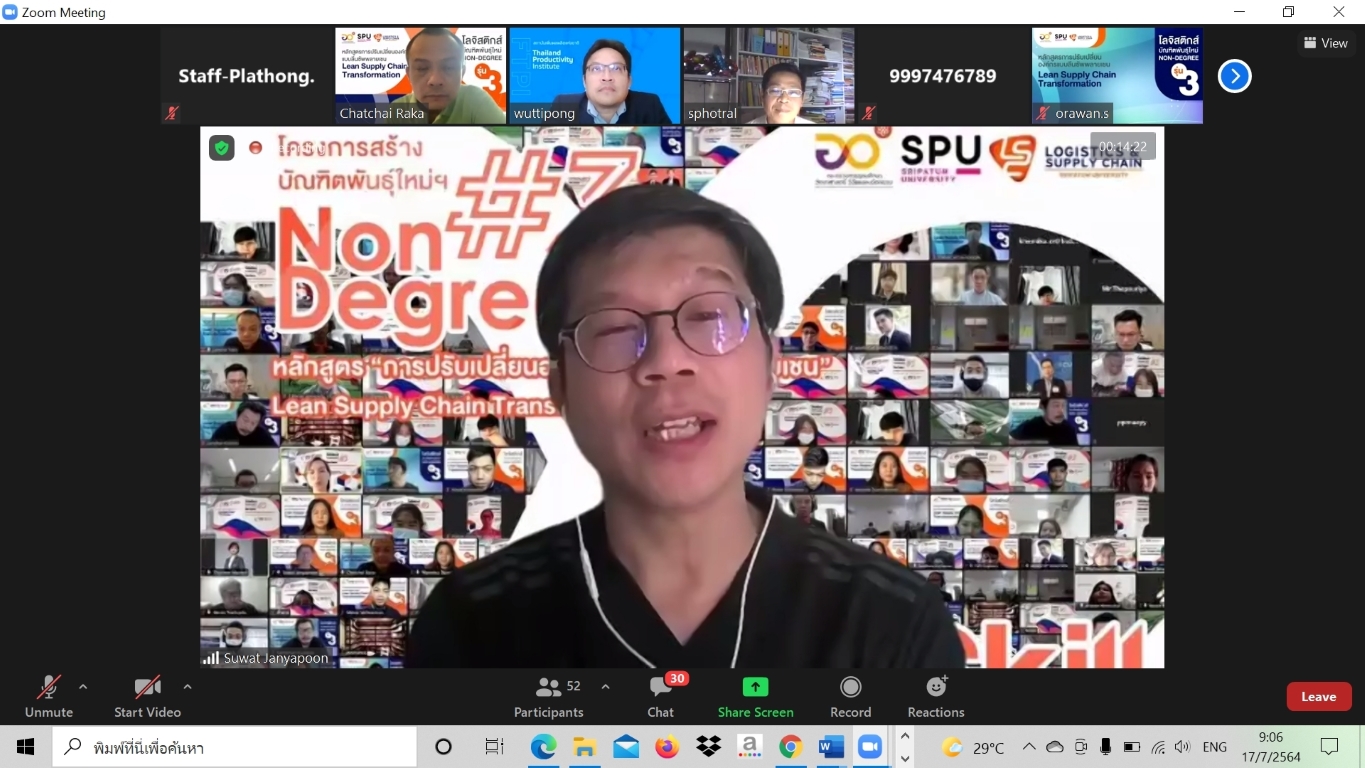Open the green encryption shield info

point(221,148)
